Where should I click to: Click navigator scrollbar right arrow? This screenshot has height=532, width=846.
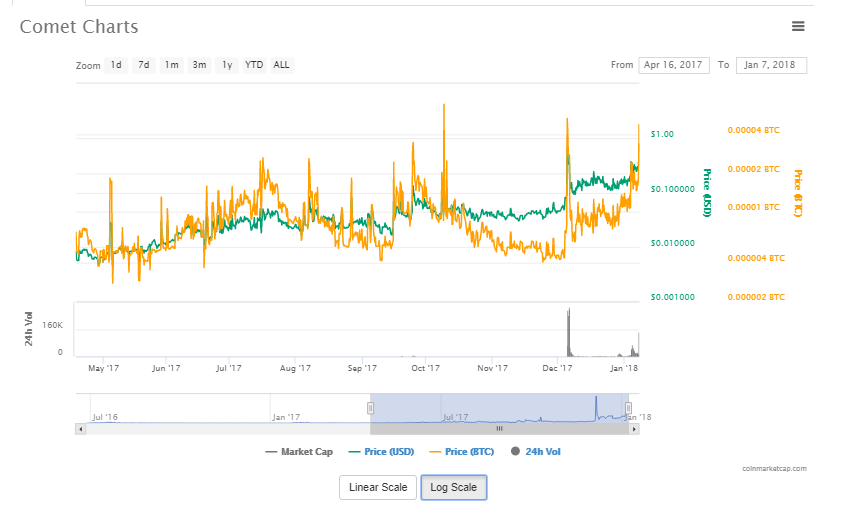(634, 429)
